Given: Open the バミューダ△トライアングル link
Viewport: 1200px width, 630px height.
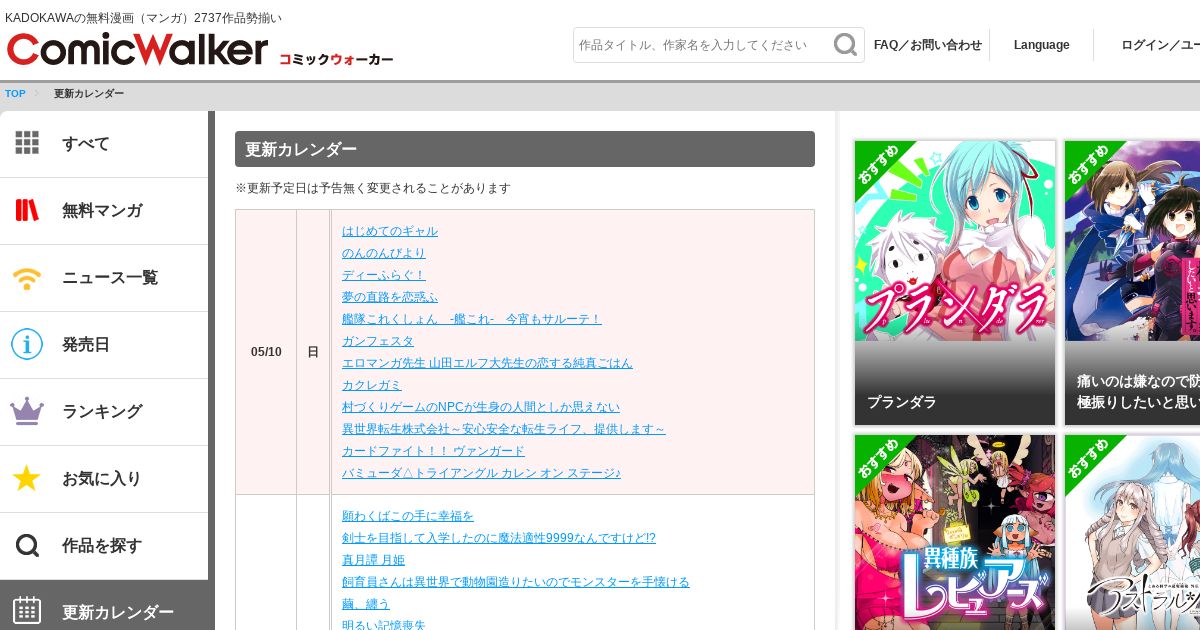Looking at the screenshot, I should tap(481, 473).
